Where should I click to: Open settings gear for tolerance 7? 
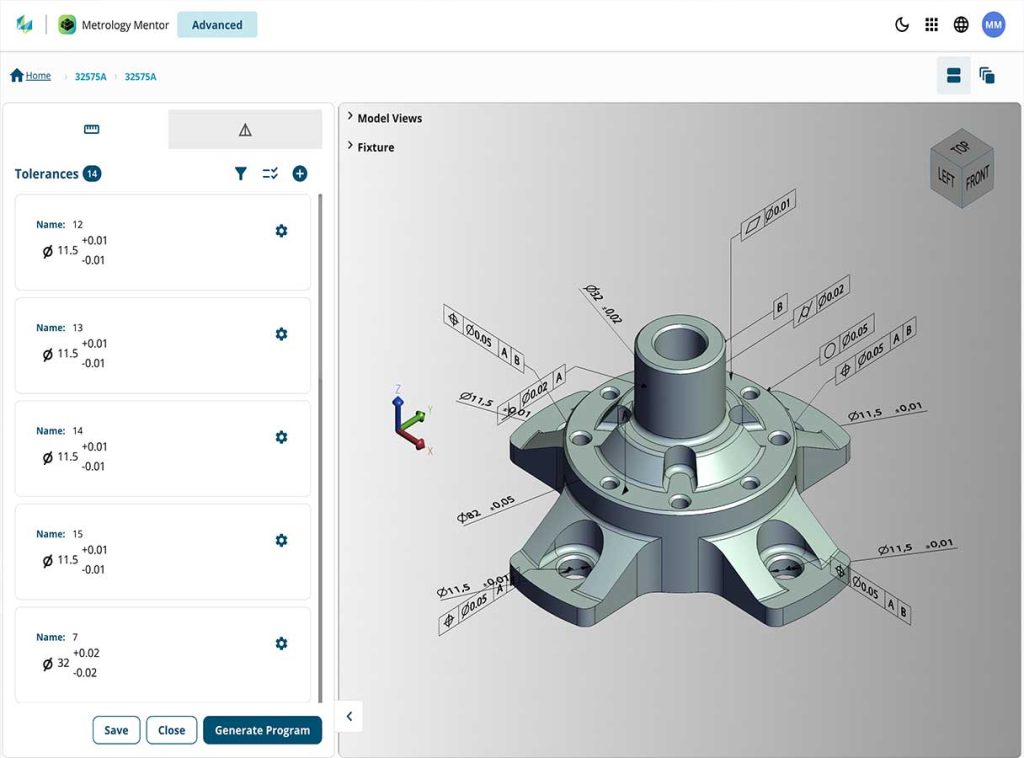[x=281, y=643]
